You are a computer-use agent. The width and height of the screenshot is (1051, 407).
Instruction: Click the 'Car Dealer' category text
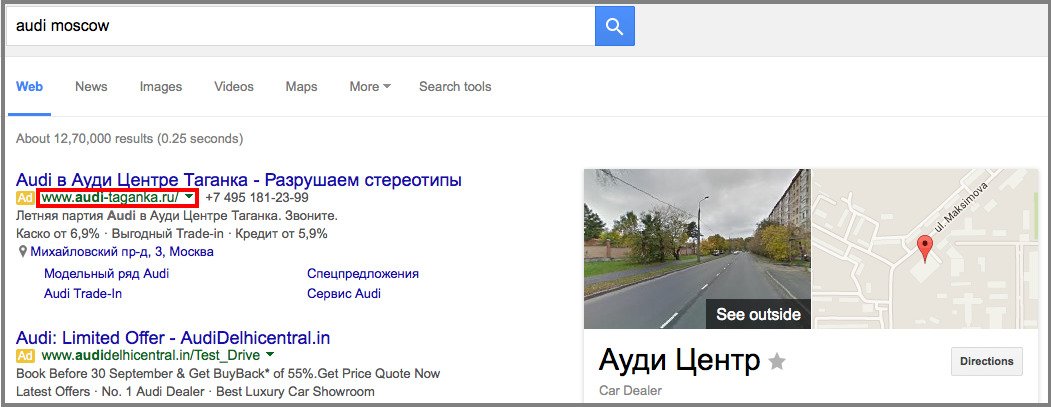[x=629, y=391]
